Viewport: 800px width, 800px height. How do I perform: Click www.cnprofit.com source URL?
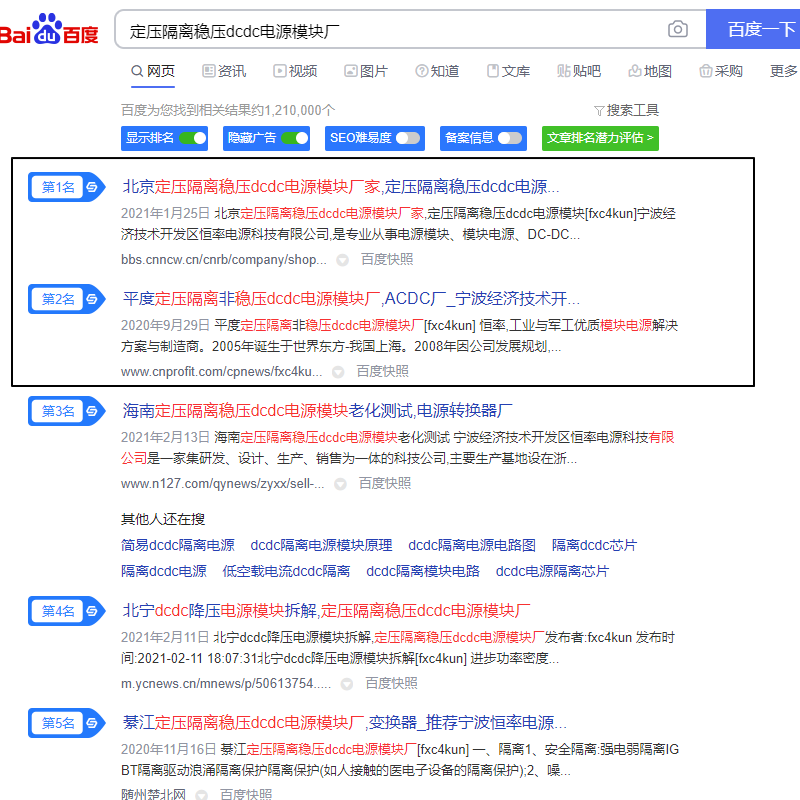[x=221, y=371]
